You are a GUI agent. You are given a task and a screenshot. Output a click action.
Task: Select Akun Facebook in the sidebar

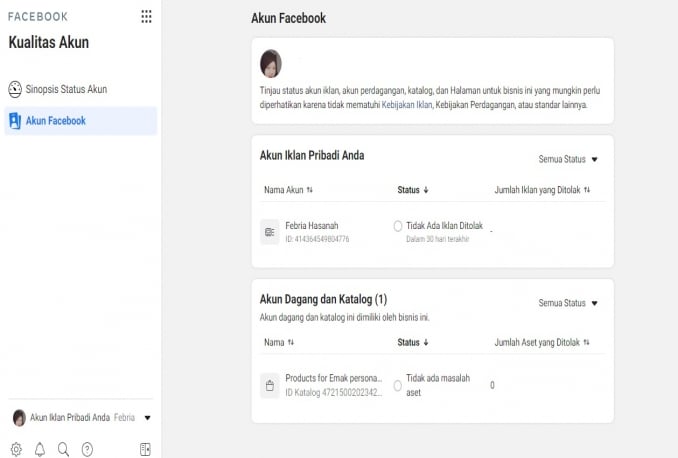[x=55, y=121]
